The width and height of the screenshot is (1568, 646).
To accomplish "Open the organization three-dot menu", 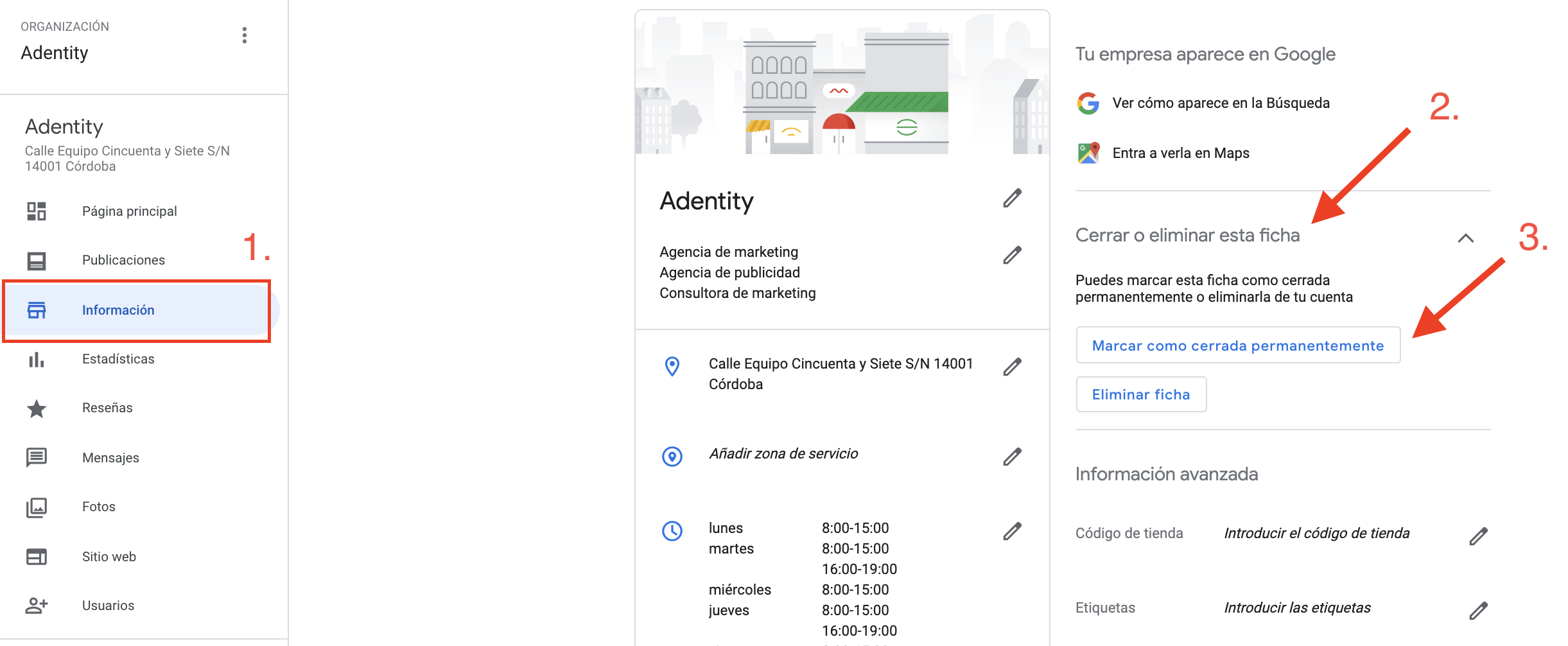I will pos(244,35).
